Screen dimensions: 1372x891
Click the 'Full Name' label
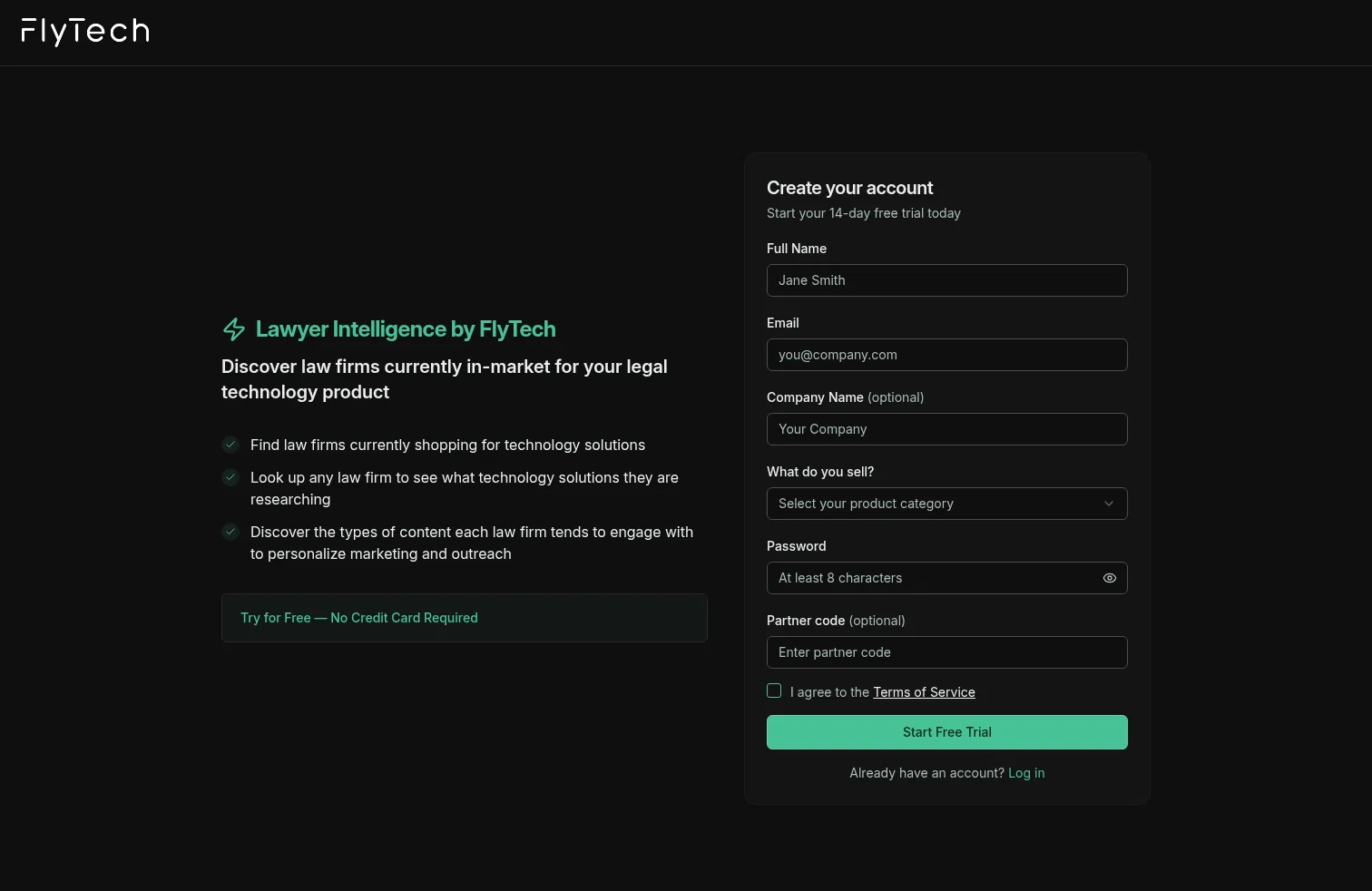click(x=797, y=249)
